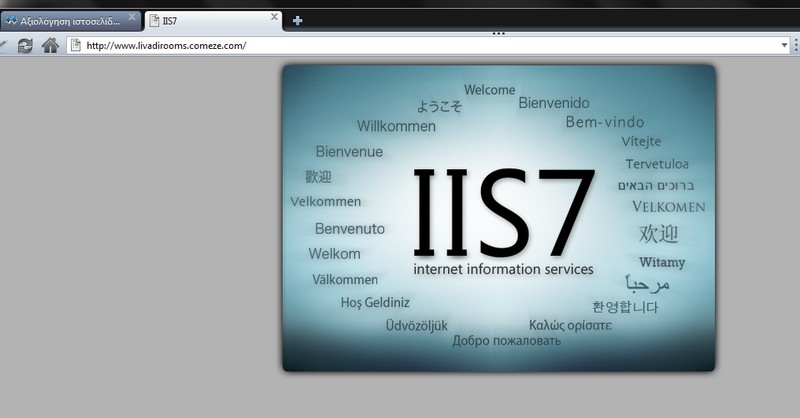Click the three-dot toolbar grip handle

point(498,34)
